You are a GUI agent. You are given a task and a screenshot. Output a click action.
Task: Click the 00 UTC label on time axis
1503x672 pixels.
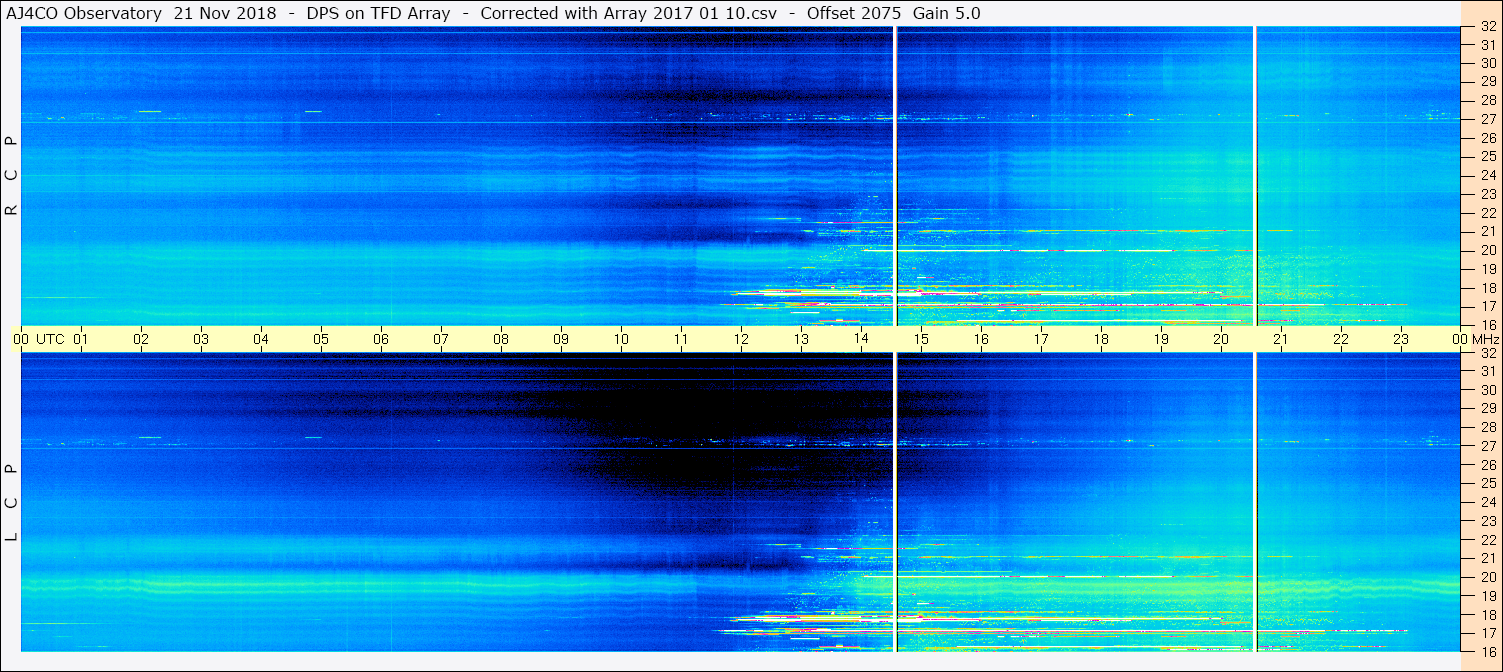coord(38,339)
